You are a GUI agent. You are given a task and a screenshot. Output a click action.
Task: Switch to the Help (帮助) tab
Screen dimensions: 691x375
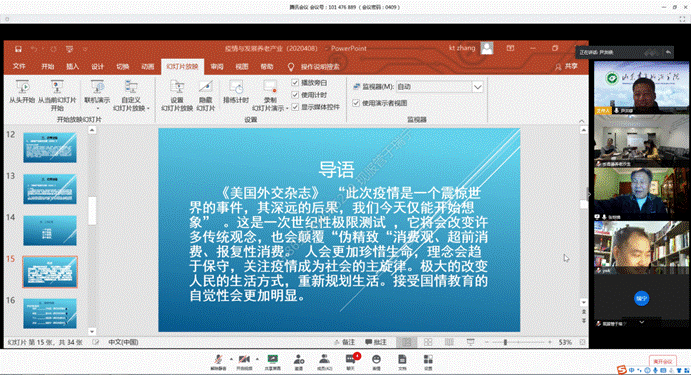[x=267, y=67]
